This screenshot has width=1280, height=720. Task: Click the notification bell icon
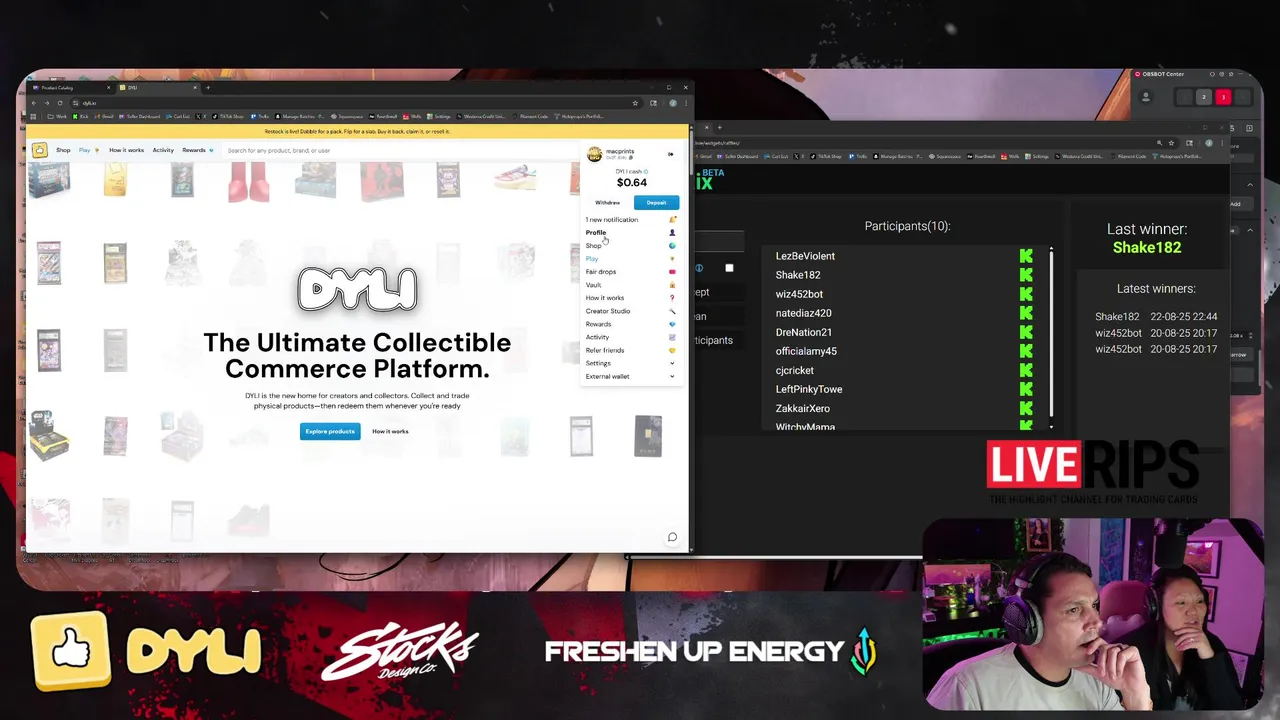click(672, 219)
